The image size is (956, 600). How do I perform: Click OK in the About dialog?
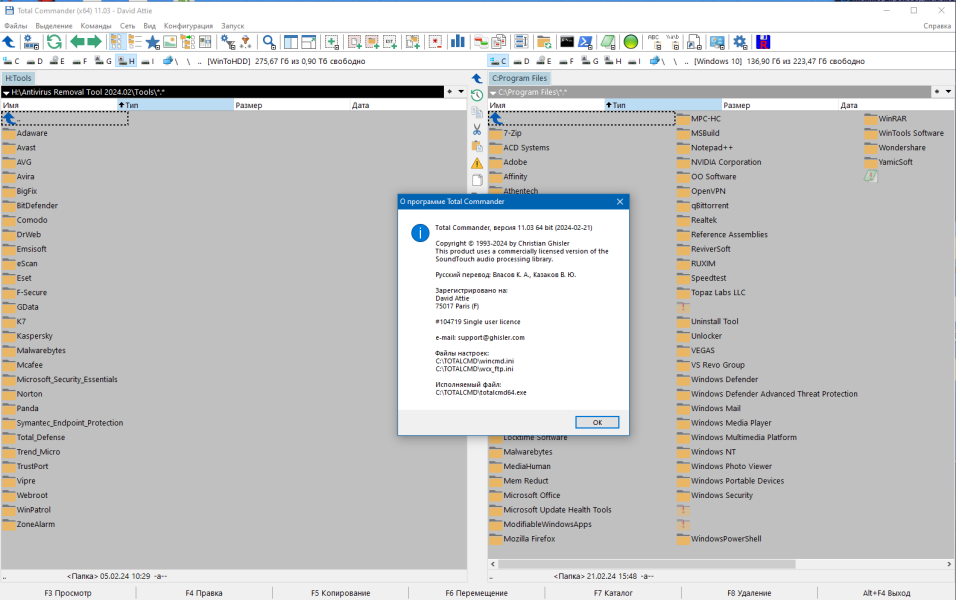click(597, 422)
